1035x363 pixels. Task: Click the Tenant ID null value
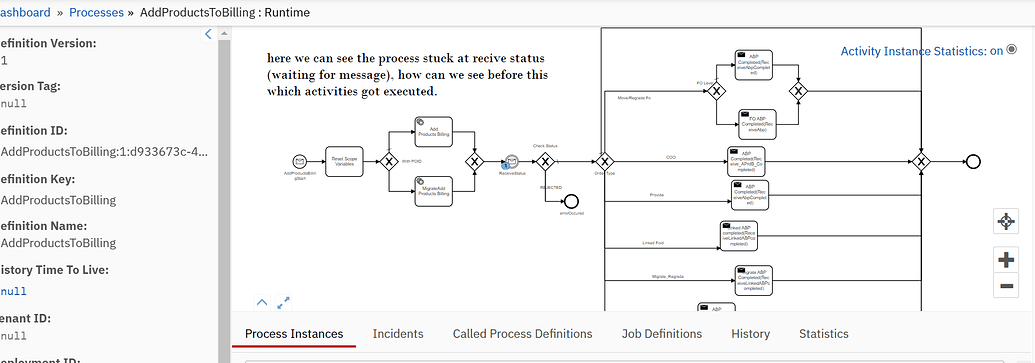point(13,335)
